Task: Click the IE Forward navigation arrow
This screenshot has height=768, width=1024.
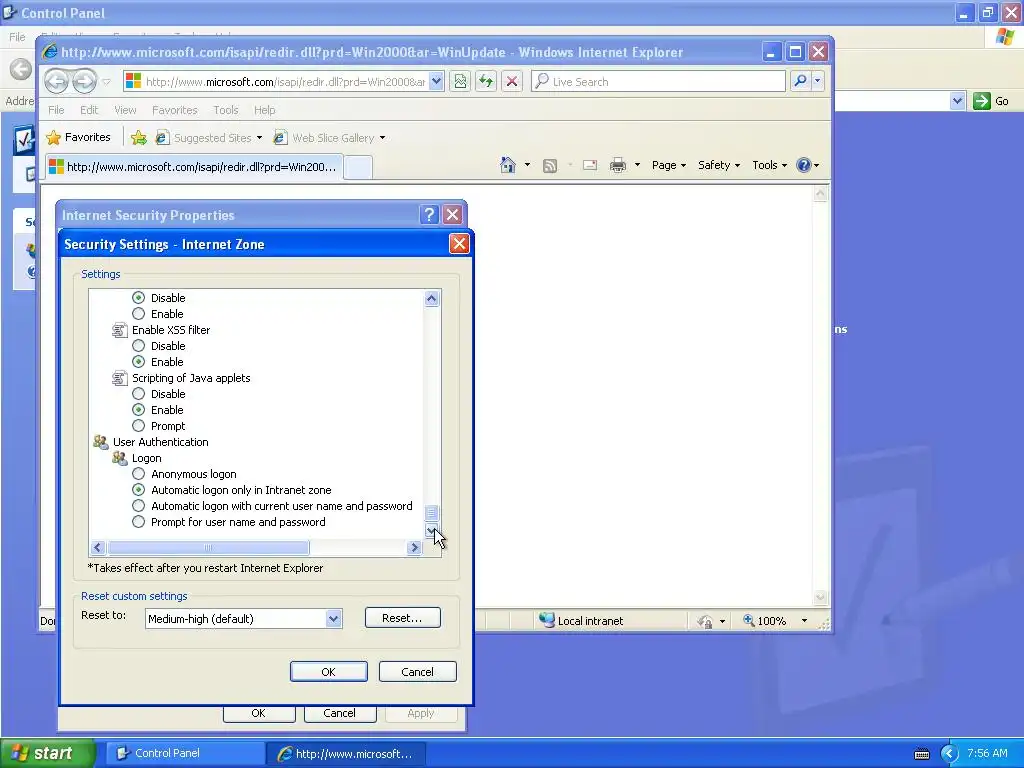Action: click(84, 82)
